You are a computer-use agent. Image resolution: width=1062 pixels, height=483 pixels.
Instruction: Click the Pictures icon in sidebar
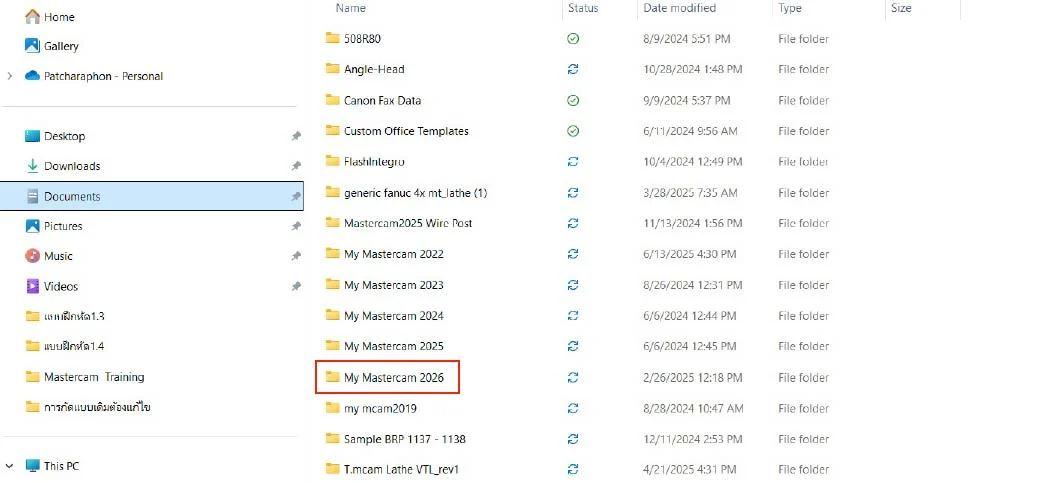[32, 226]
